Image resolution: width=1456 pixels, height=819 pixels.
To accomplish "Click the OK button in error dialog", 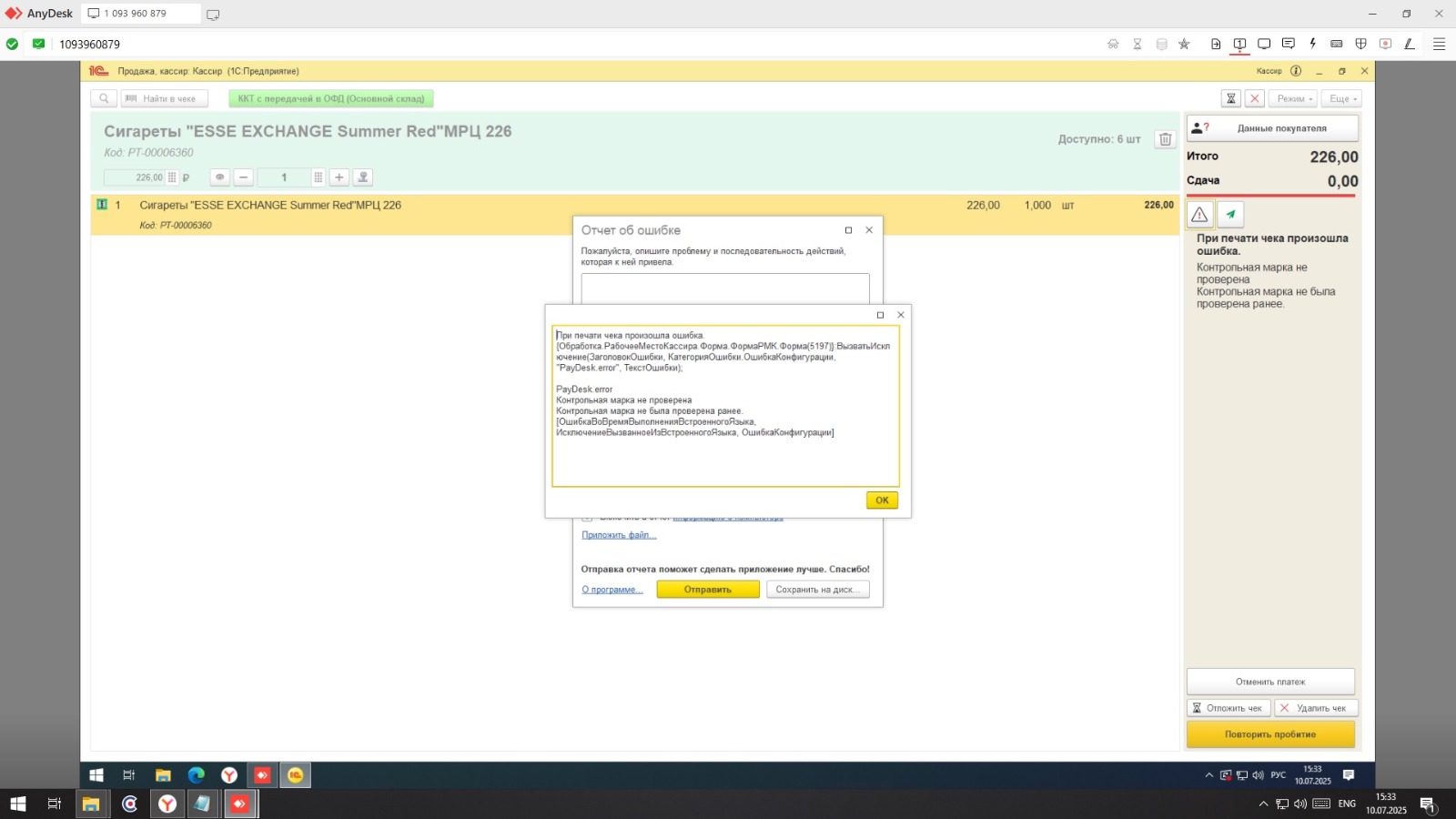I will [x=882, y=500].
